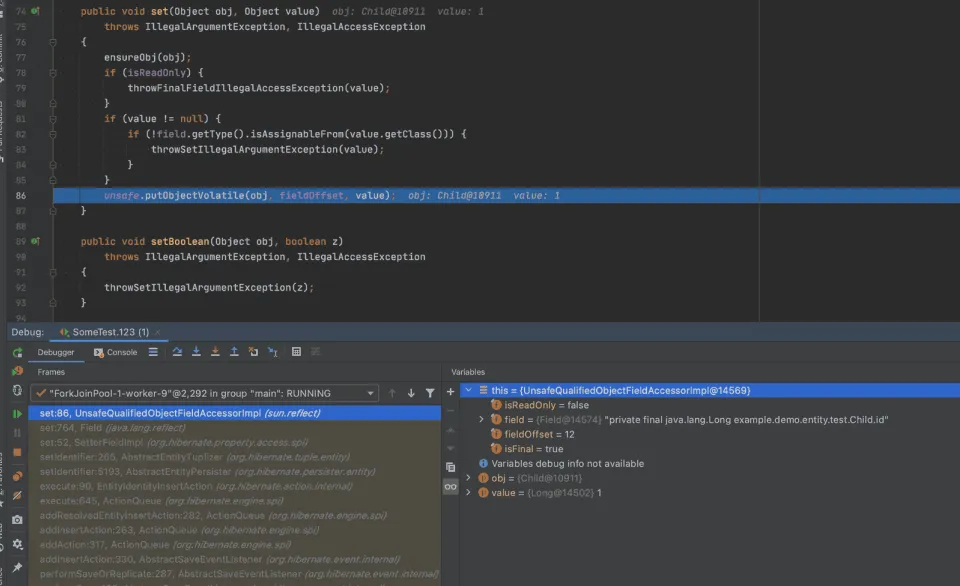
Task: Click the Rerun SomeTest debug icon
Action: pyautogui.click(x=17, y=352)
